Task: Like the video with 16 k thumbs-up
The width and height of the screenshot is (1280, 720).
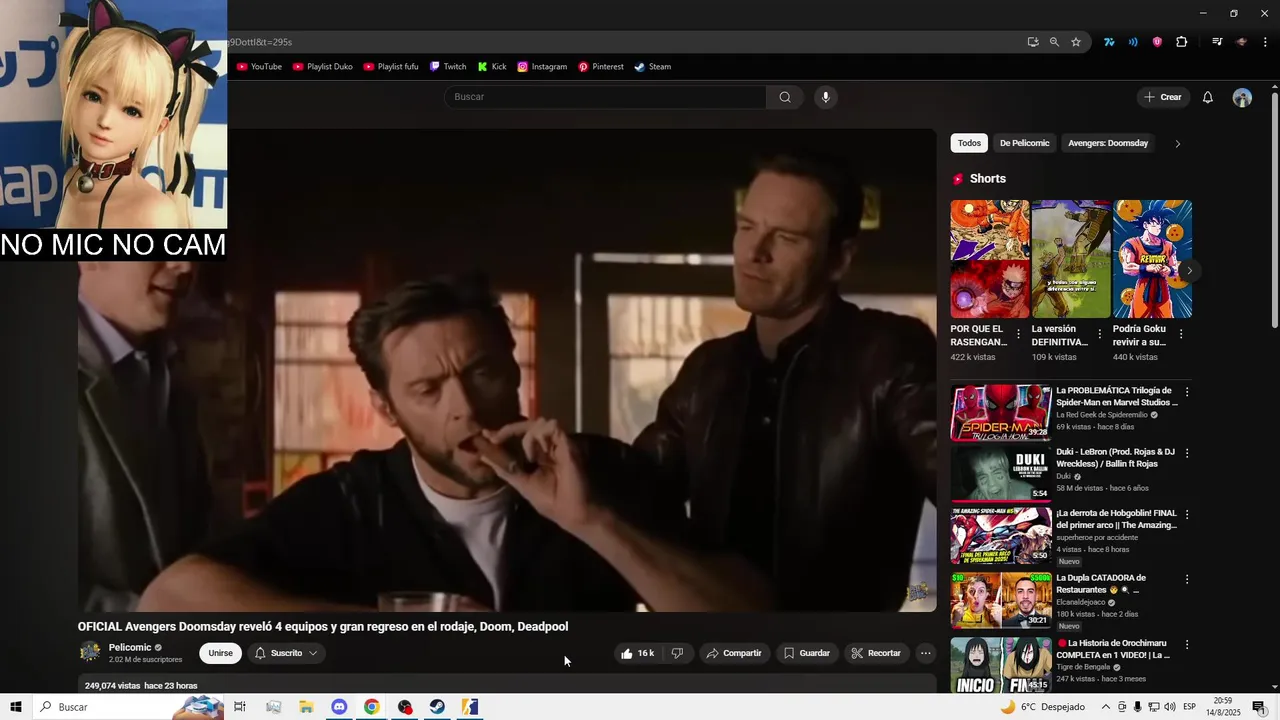Action: tap(637, 653)
